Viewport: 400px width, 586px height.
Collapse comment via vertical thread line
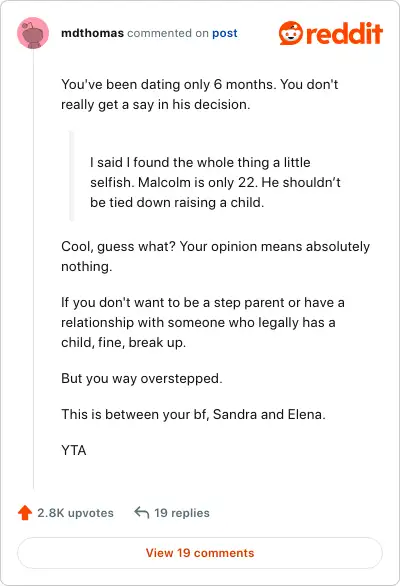pyautogui.click(x=33, y=269)
